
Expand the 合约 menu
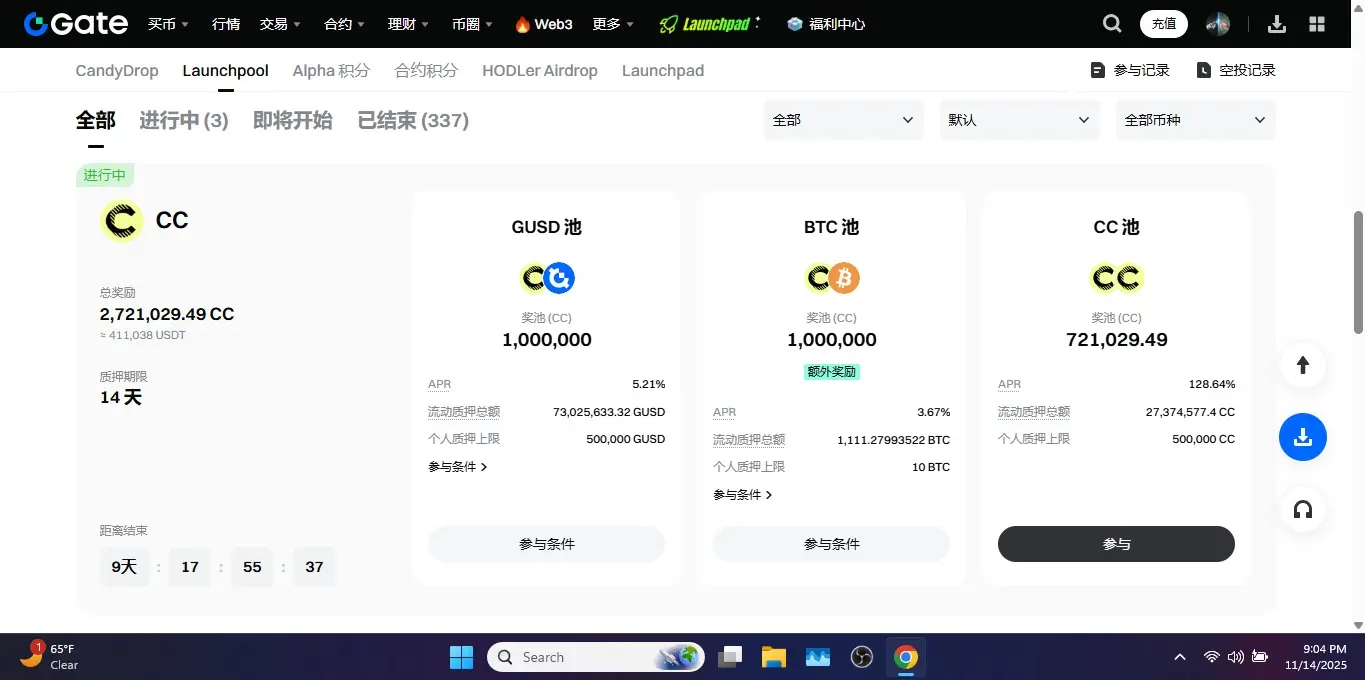tap(345, 24)
